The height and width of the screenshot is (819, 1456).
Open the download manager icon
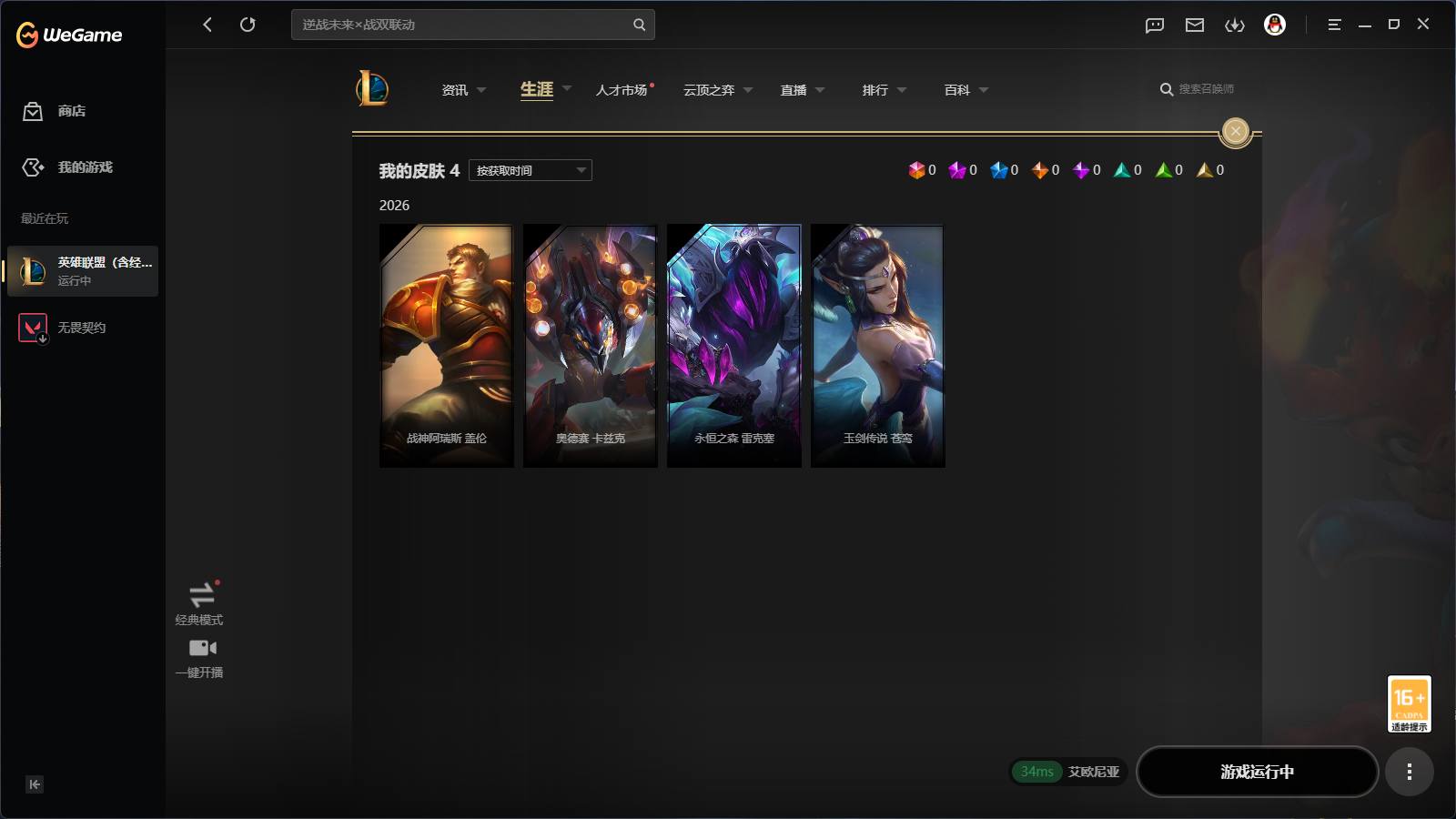tap(1235, 25)
